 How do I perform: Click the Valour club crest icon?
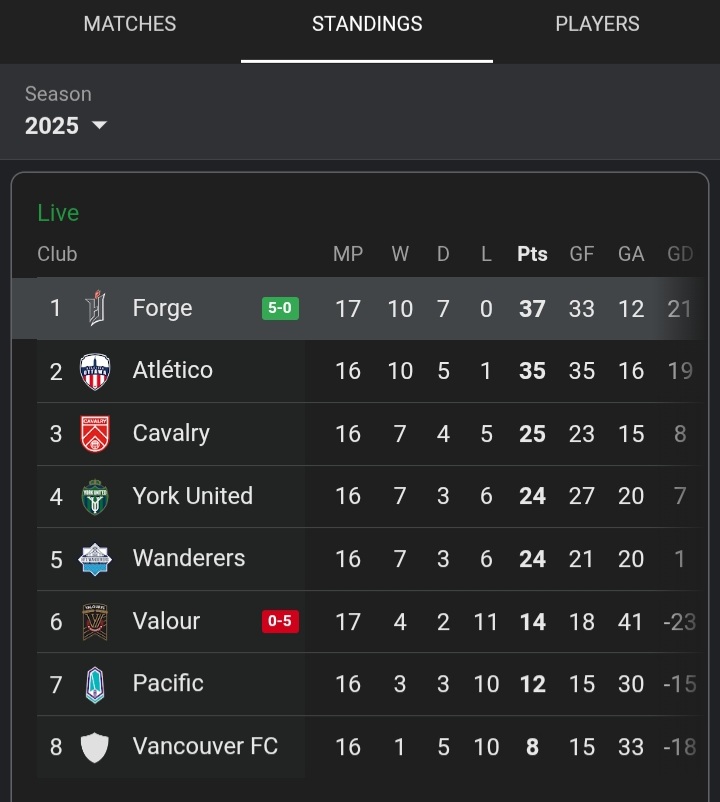(95, 621)
